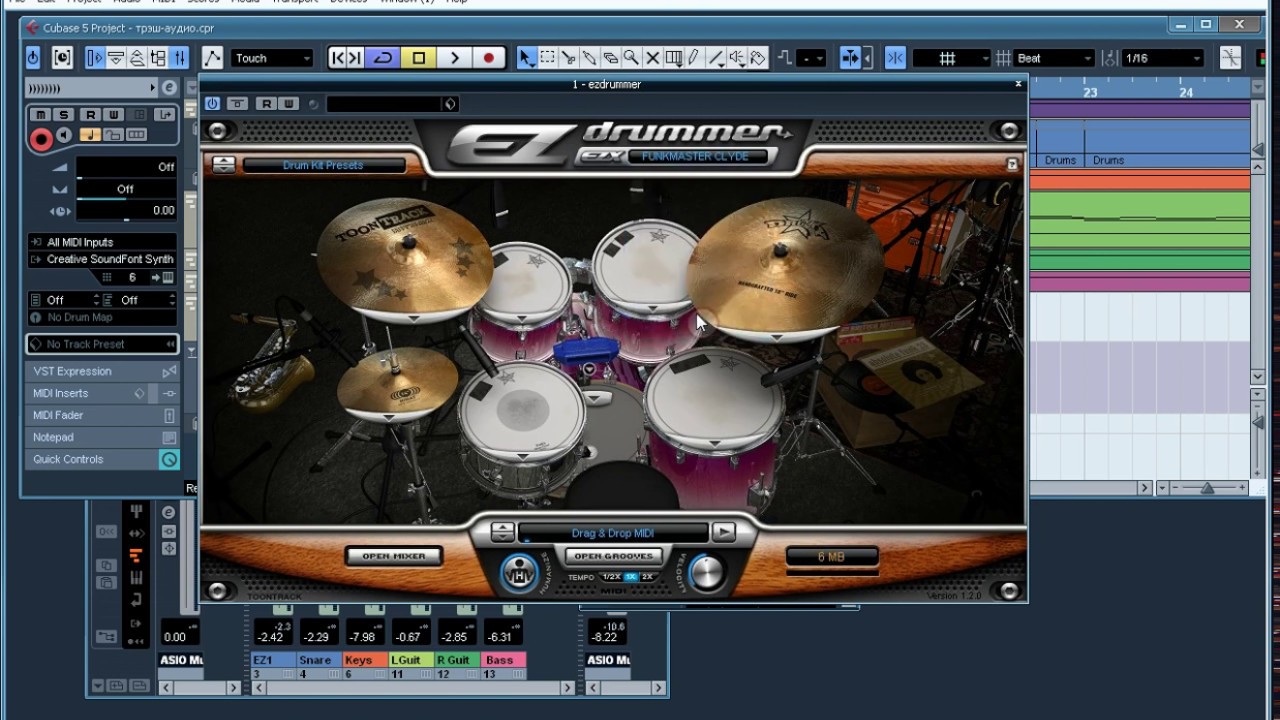The width and height of the screenshot is (1280, 720).
Task: Toggle plugin Write automation W button
Action: 288,104
